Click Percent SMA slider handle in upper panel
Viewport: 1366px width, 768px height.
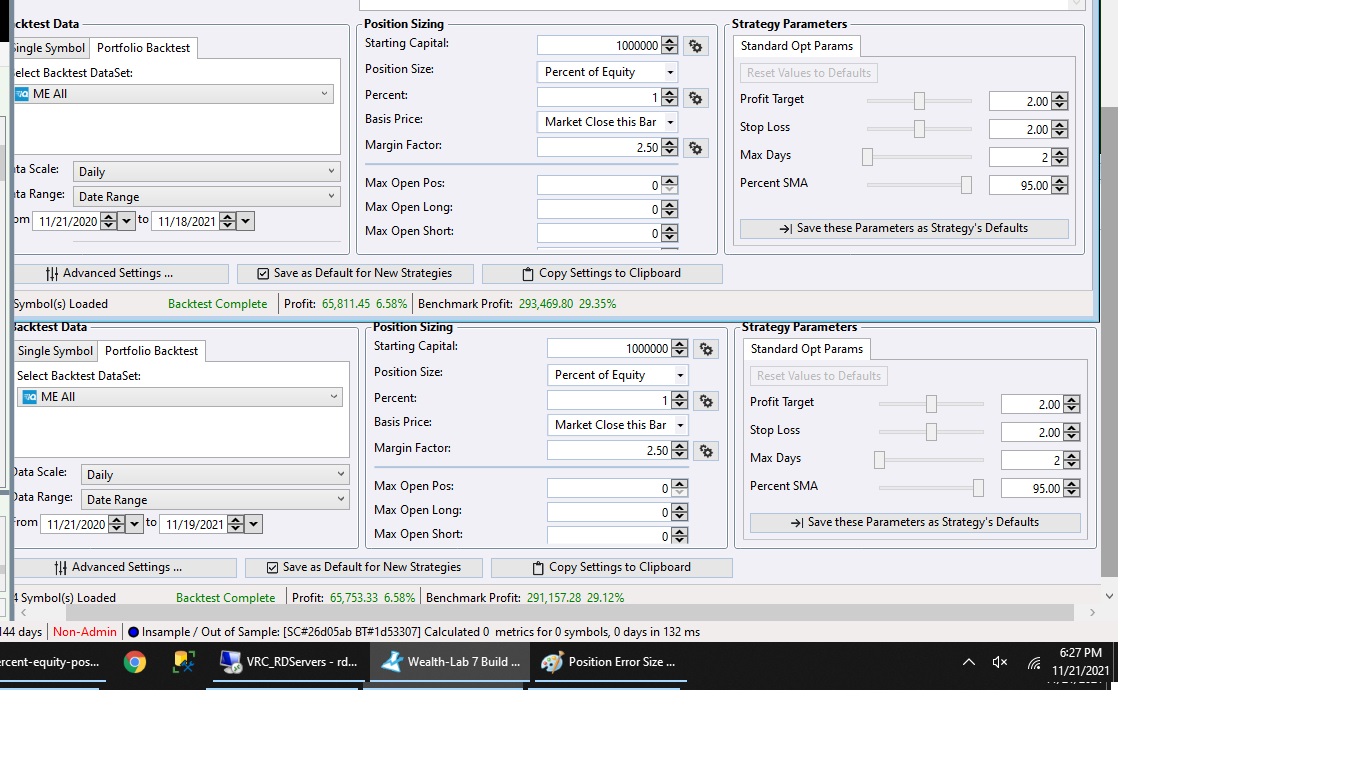(x=966, y=185)
